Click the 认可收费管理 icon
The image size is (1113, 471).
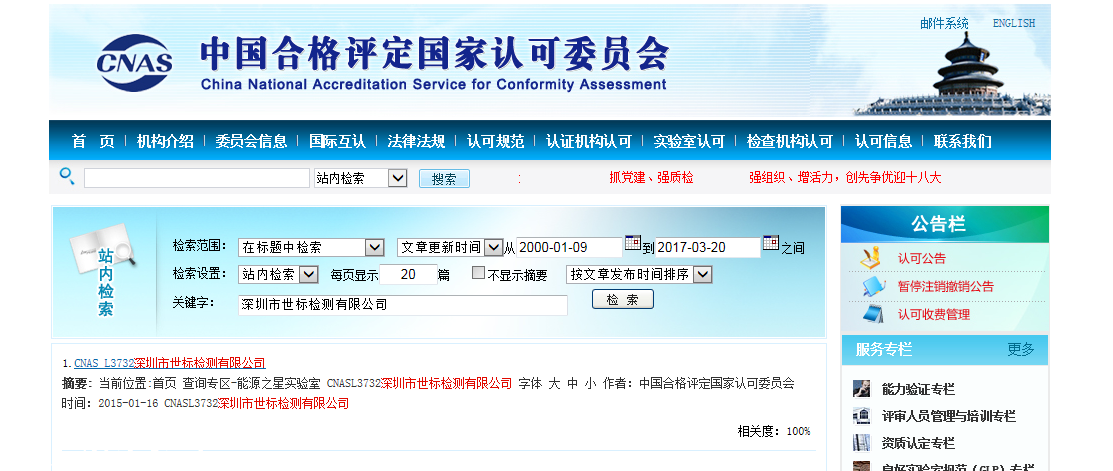pos(873,314)
